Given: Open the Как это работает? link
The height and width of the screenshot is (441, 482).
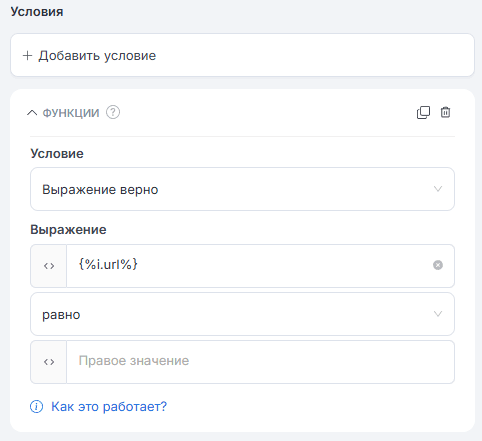Looking at the screenshot, I should pos(109,406).
